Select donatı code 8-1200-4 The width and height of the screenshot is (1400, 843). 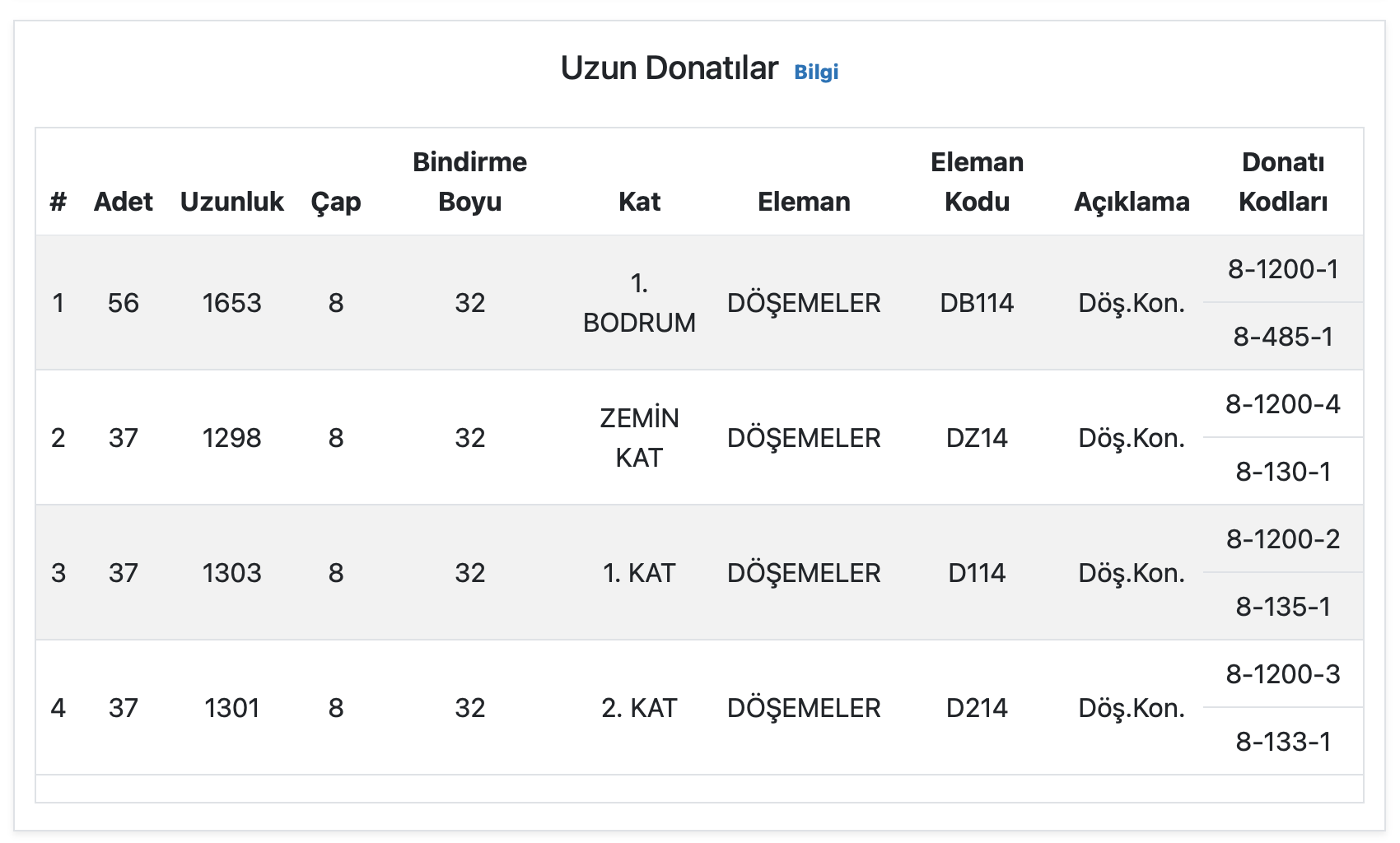tap(1283, 404)
